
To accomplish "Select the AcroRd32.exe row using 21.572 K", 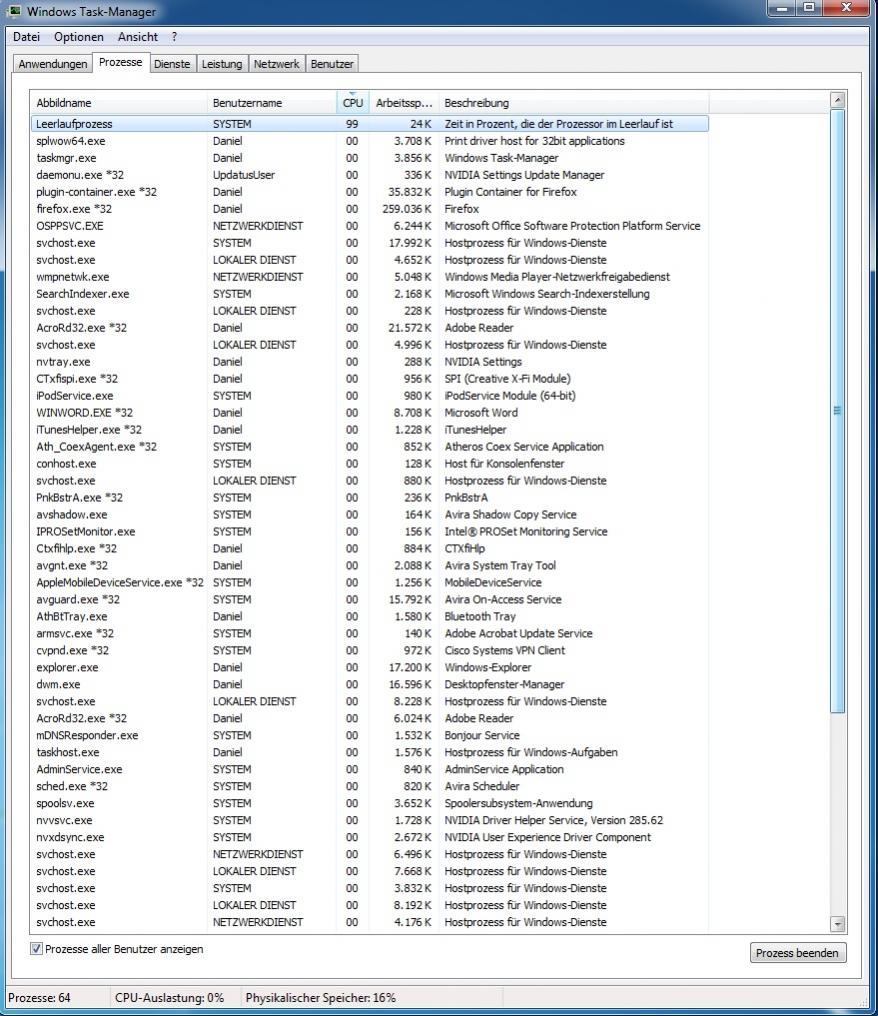I will pyautogui.click(x=369, y=328).
